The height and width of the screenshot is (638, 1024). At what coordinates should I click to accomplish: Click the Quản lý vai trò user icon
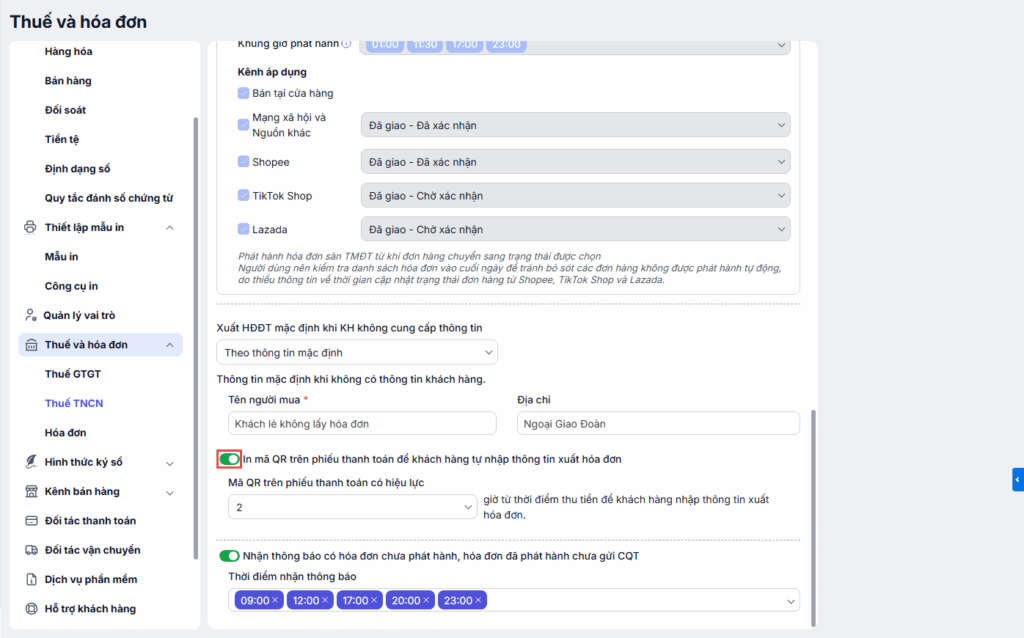pyautogui.click(x=30, y=315)
